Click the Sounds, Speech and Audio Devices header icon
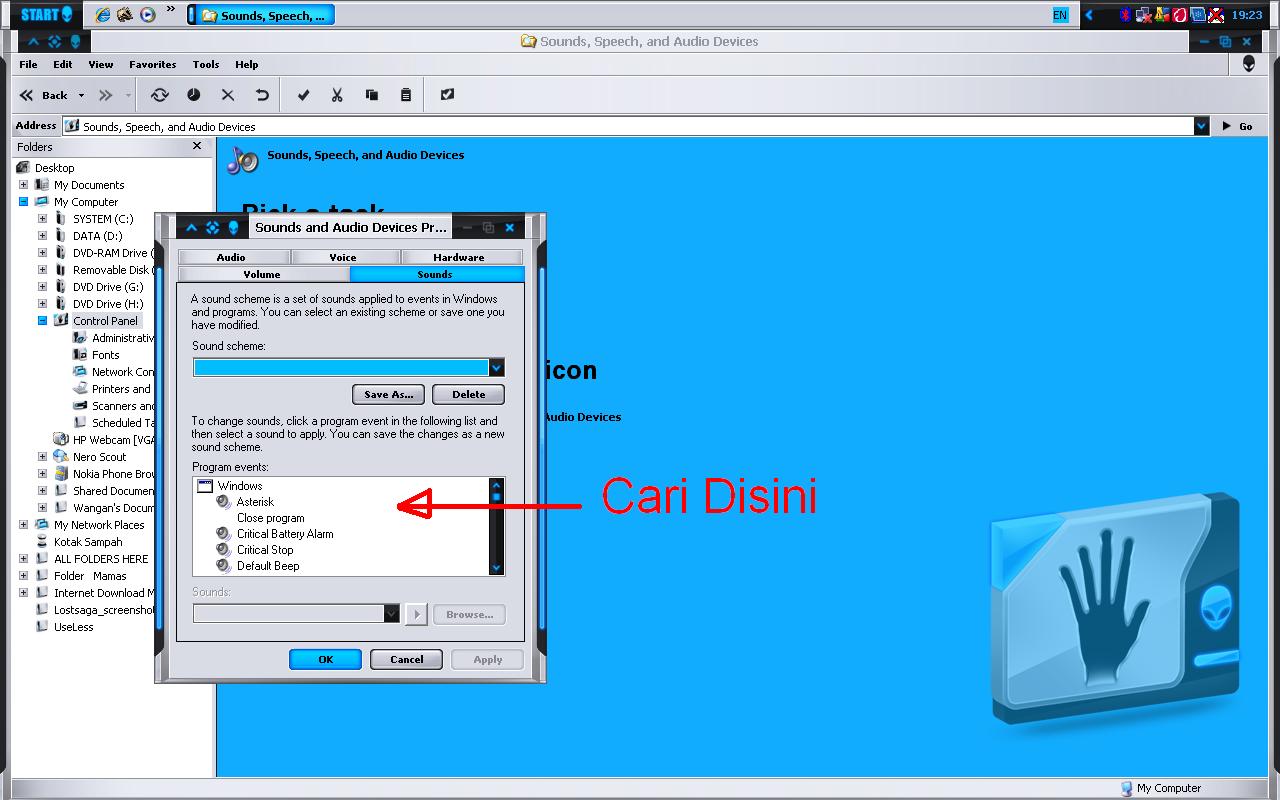 coord(241,158)
